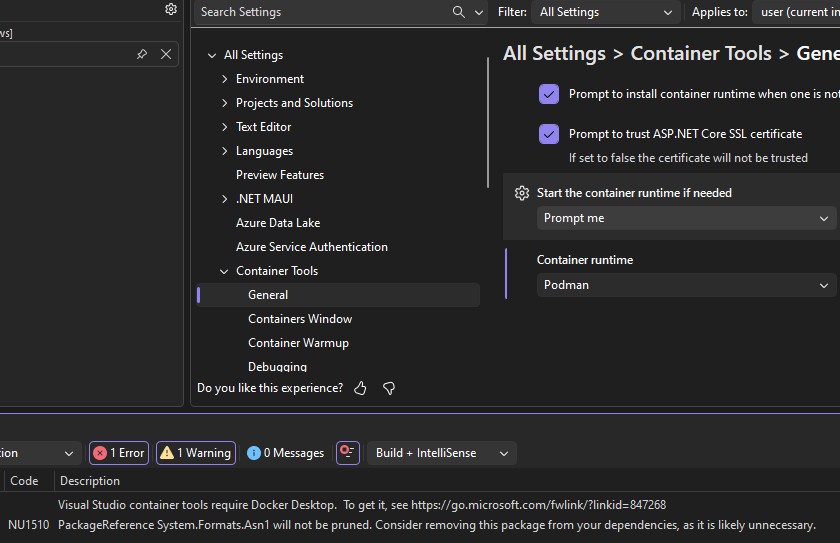Open the Container runtime Podman dropdown
This screenshot has width=840, height=543.
[x=686, y=285]
